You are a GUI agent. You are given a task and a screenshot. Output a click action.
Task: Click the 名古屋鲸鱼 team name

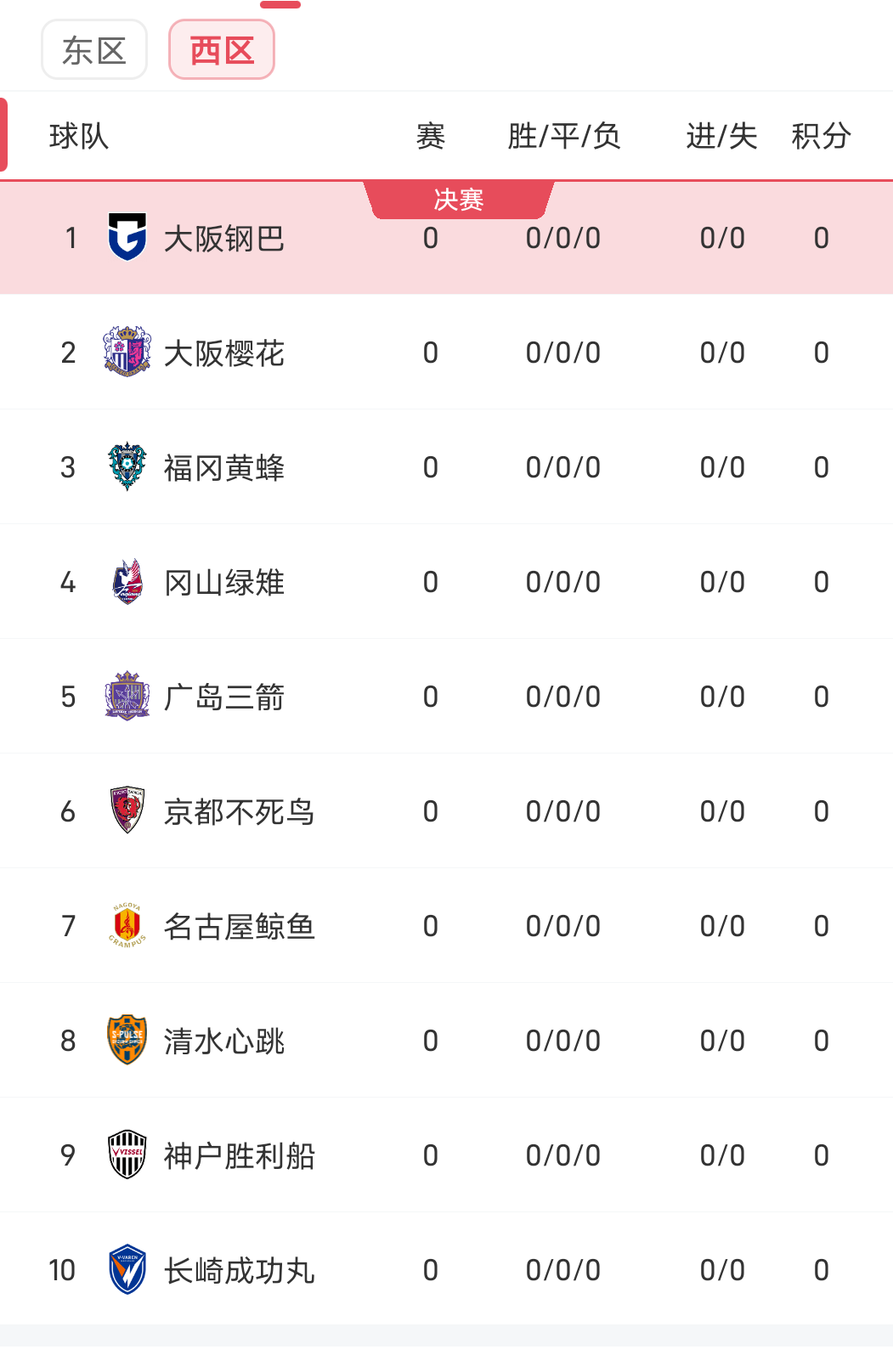click(x=239, y=927)
